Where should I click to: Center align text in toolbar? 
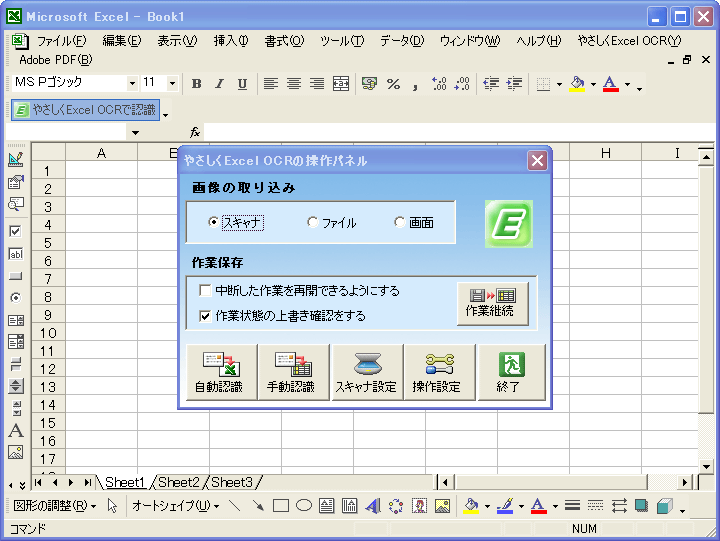coord(294,84)
